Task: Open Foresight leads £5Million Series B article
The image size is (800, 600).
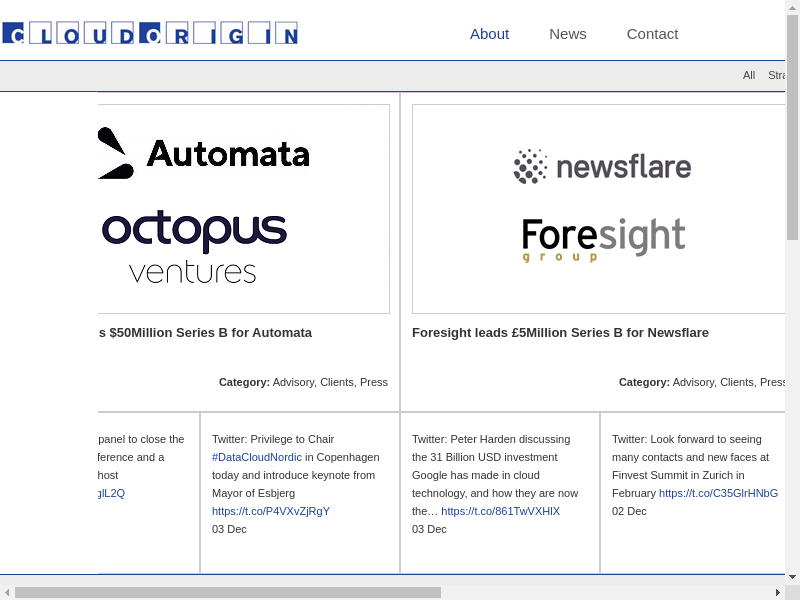Action: [560, 332]
